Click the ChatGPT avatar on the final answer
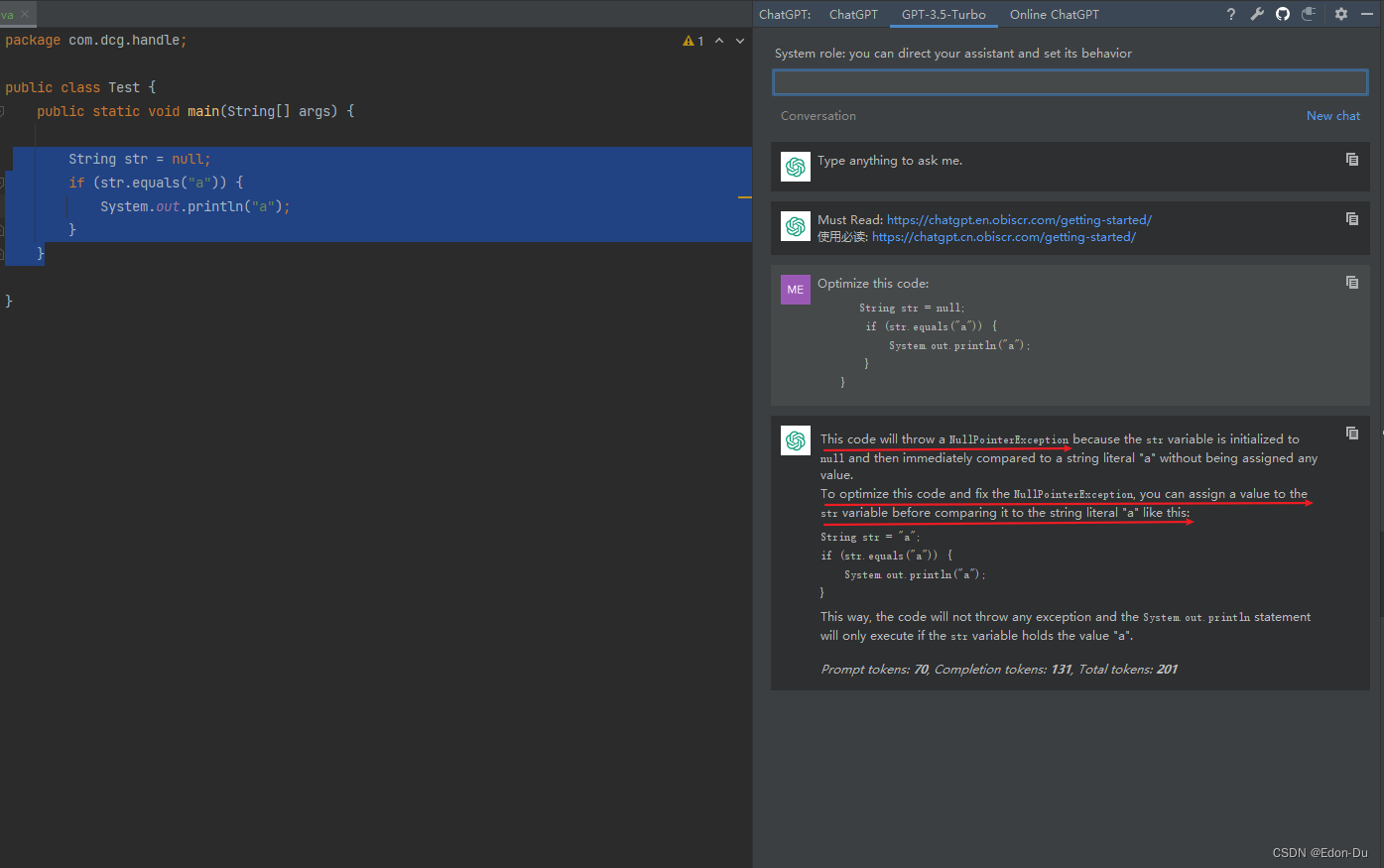Image resolution: width=1384 pixels, height=868 pixels. point(796,440)
